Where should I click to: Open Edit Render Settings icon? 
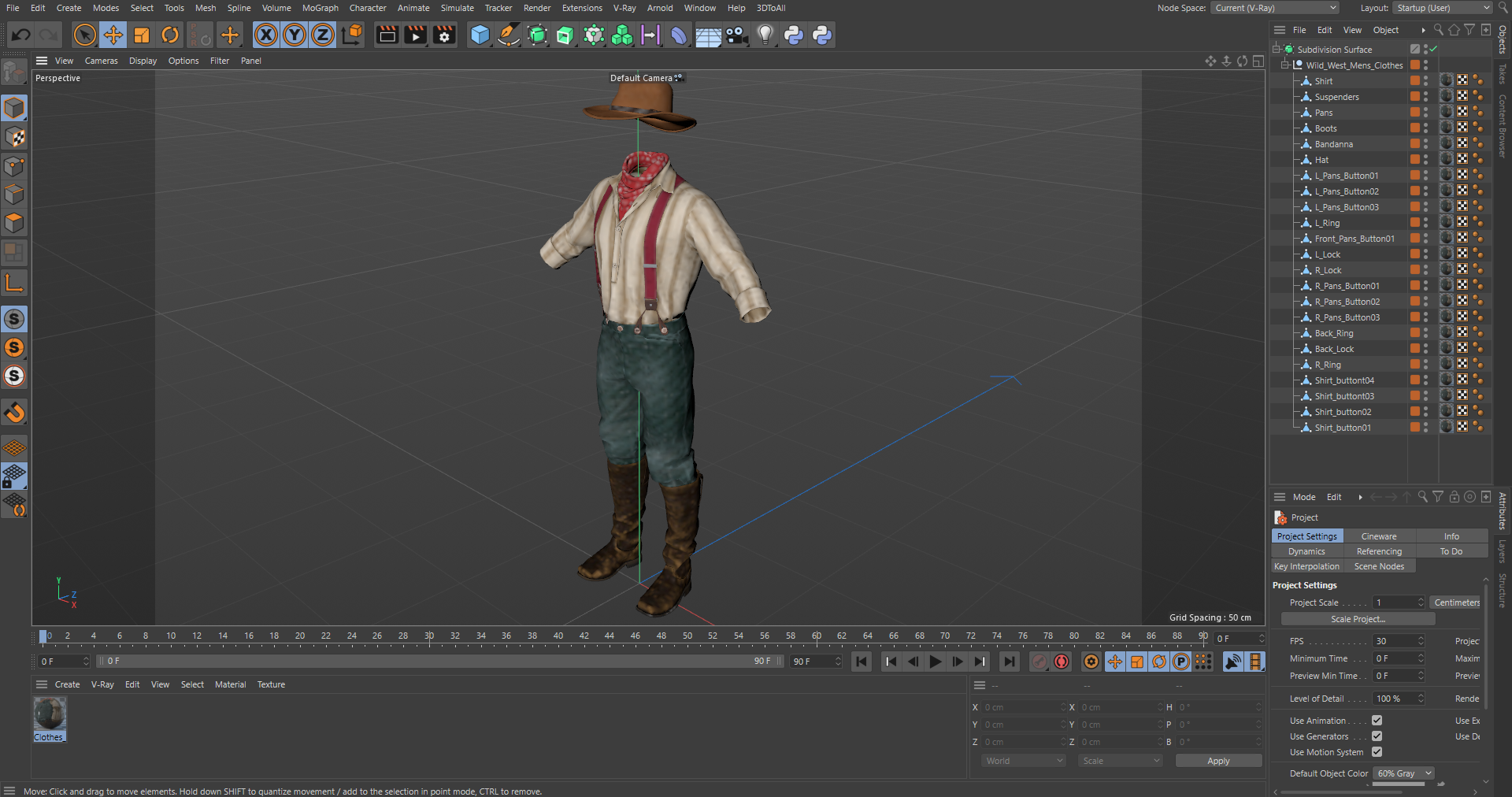tap(444, 35)
